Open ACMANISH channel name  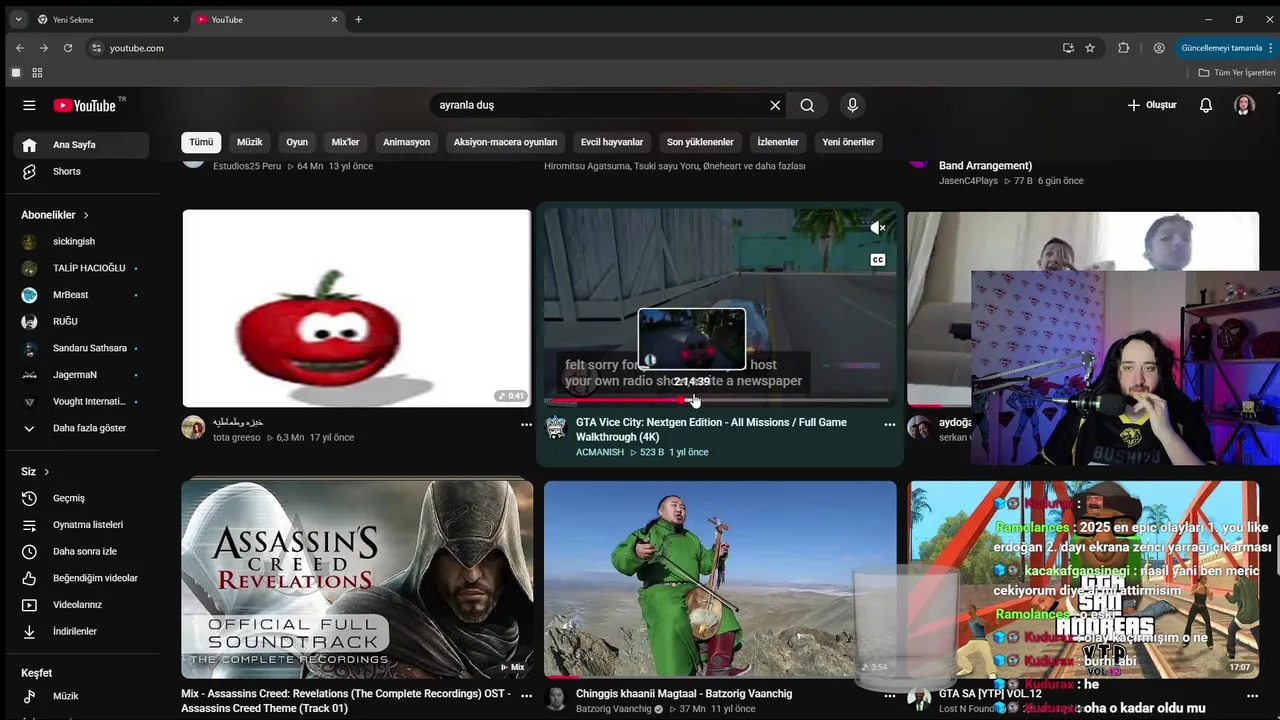pyautogui.click(x=600, y=452)
